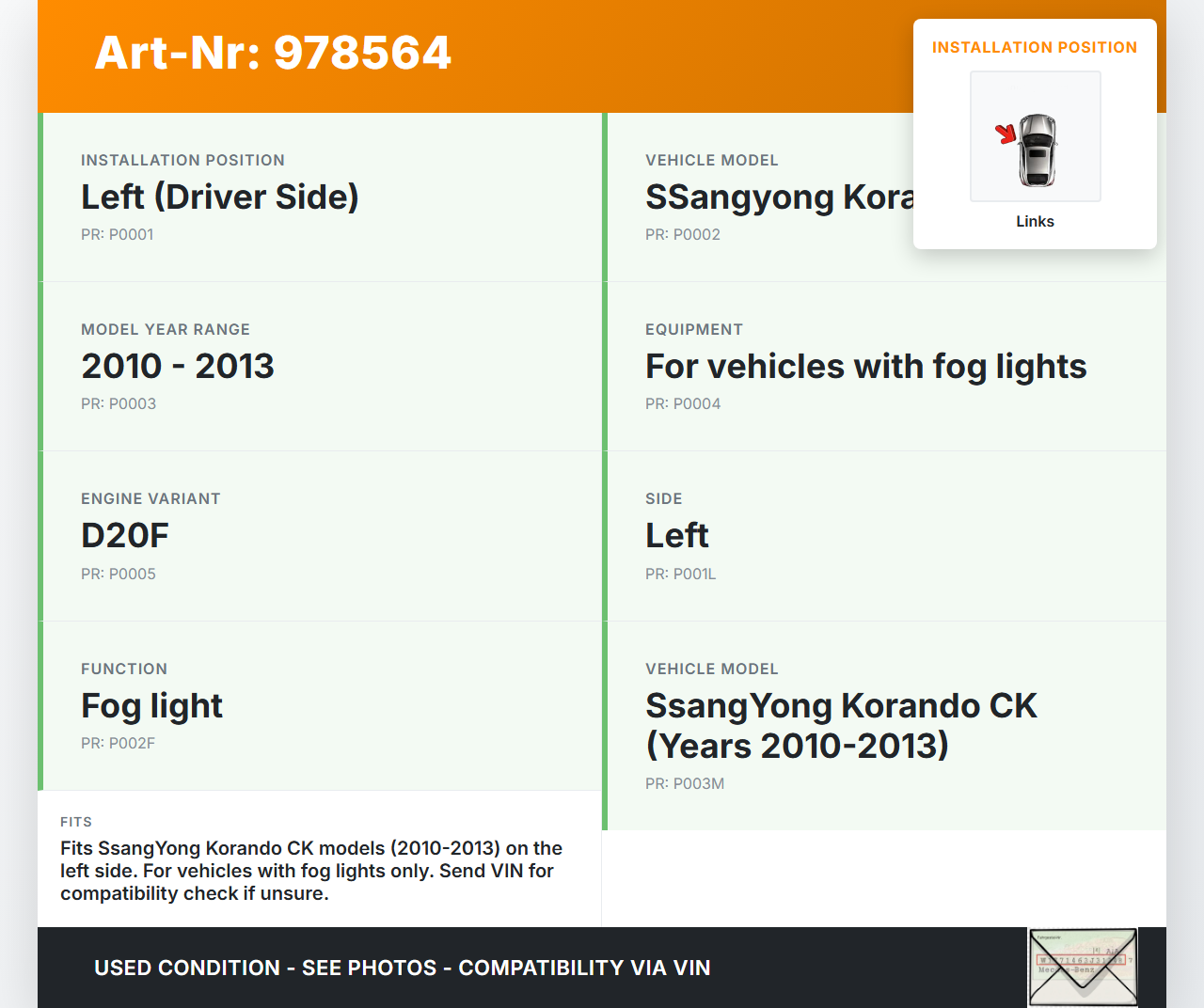1204x1008 pixels.
Task: Select "For vehicles with fog lights" value
Action: tap(866, 366)
